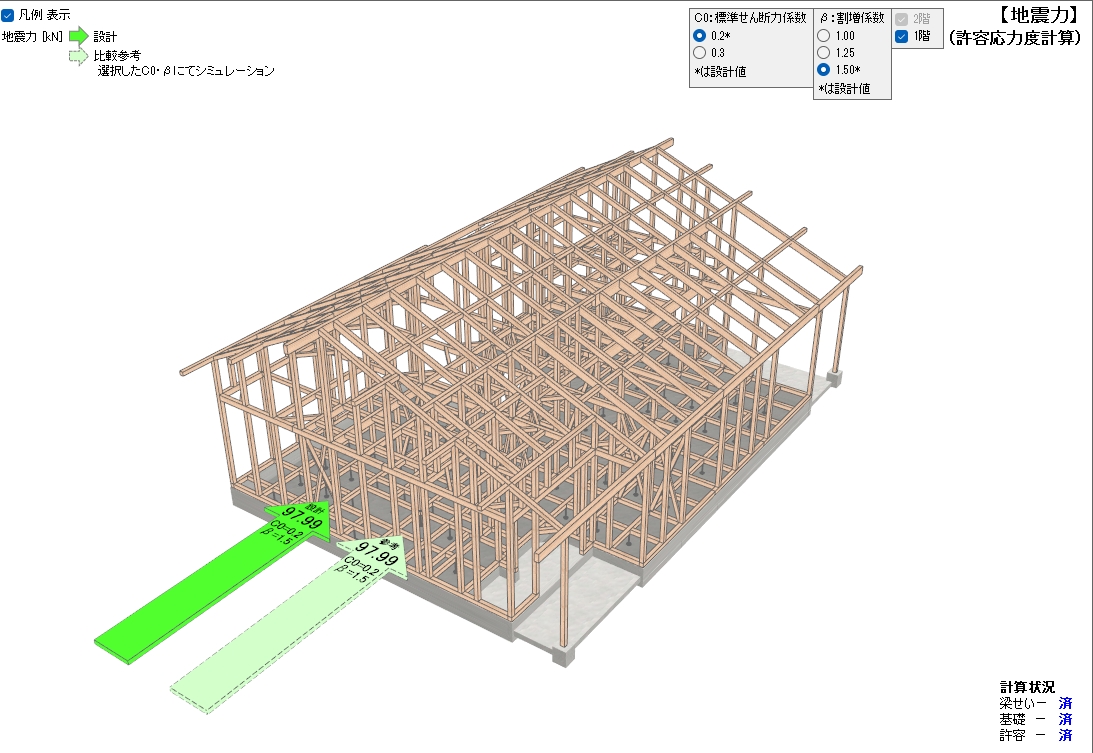Click the bright green design force arrow 97.99

213,582
